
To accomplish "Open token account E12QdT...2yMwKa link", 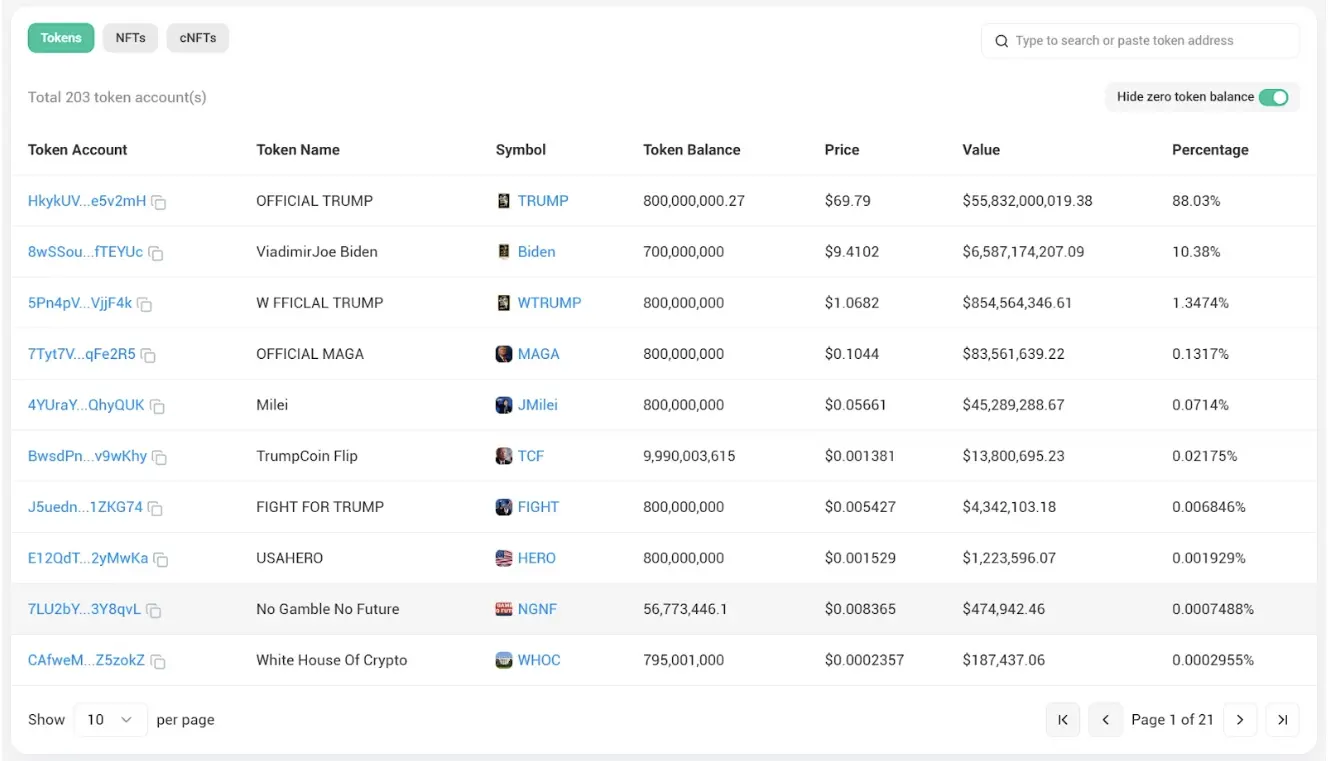I will pos(88,558).
